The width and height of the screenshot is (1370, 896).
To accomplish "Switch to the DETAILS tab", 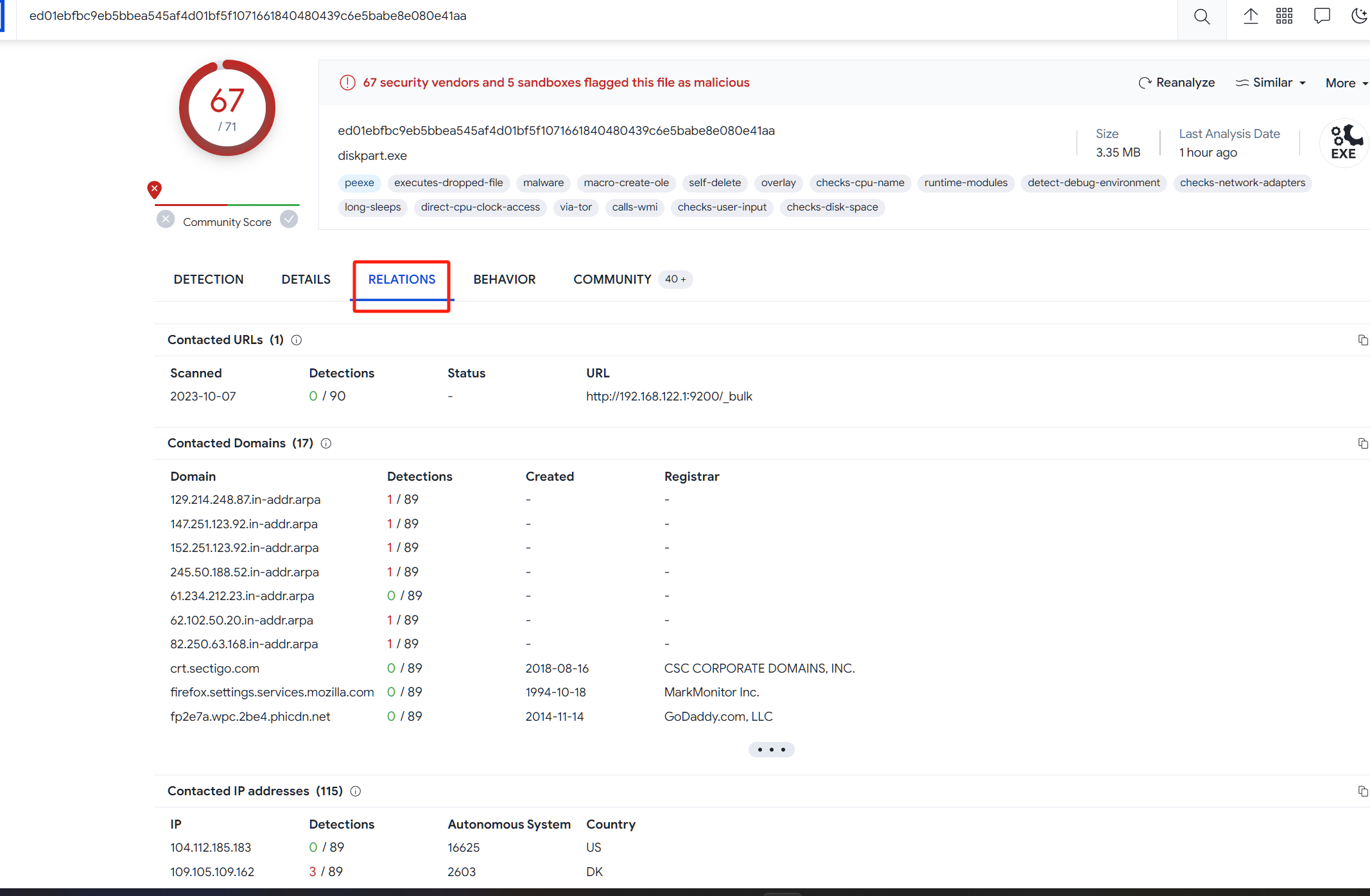I will tap(306, 279).
